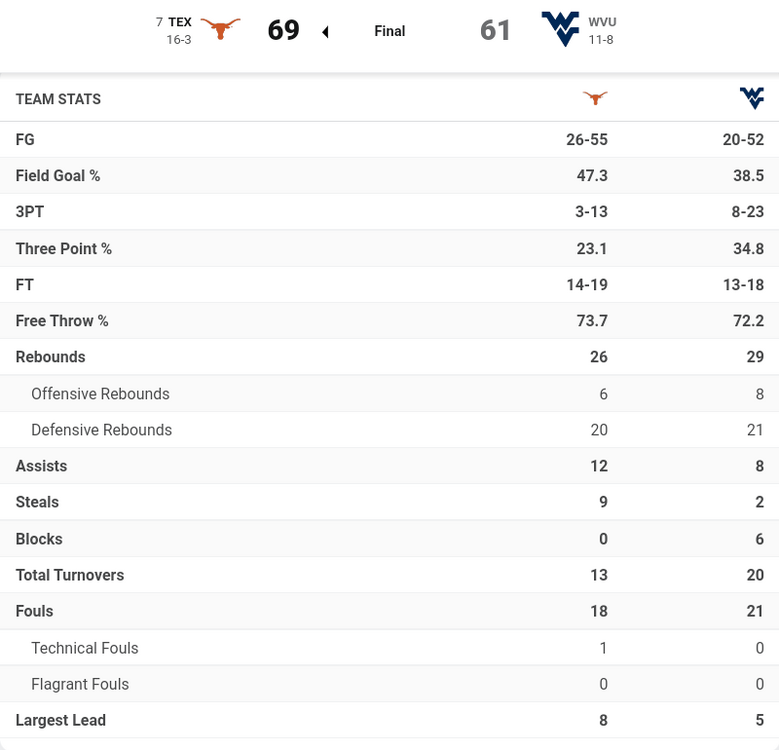Select the Technical Fouls sub-row
The width and height of the screenshot is (779, 750).
pyautogui.click(x=85, y=648)
